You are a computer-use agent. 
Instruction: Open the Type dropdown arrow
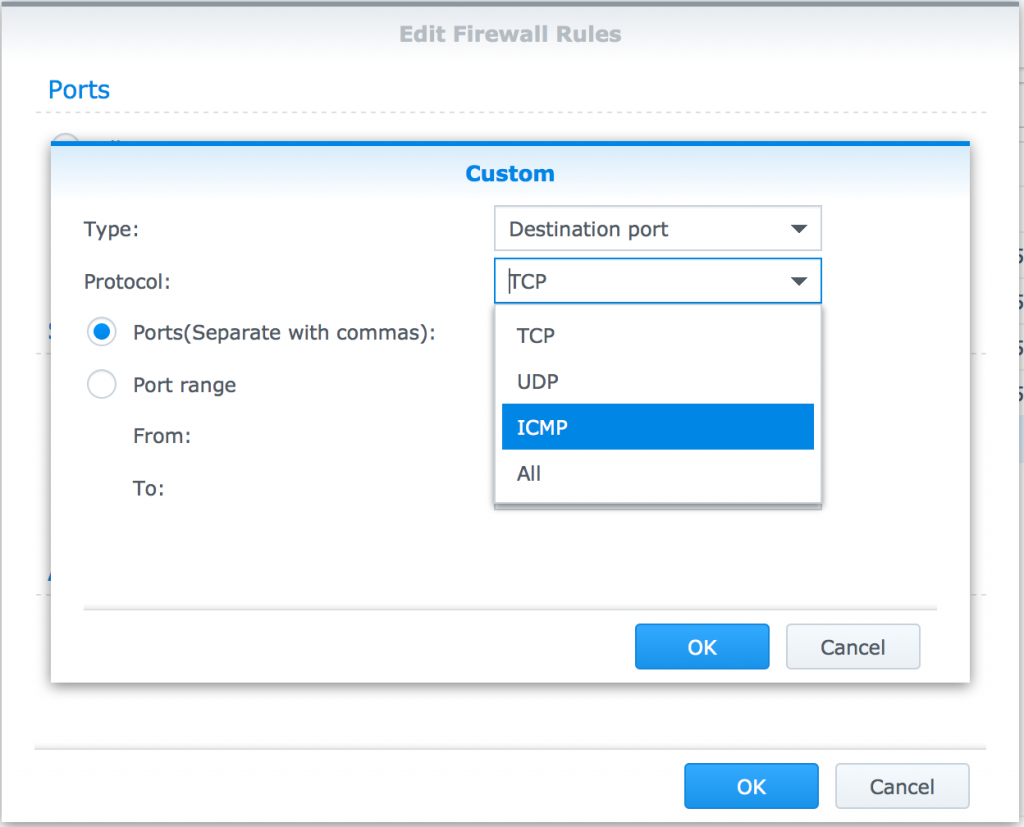(x=798, y=229)
